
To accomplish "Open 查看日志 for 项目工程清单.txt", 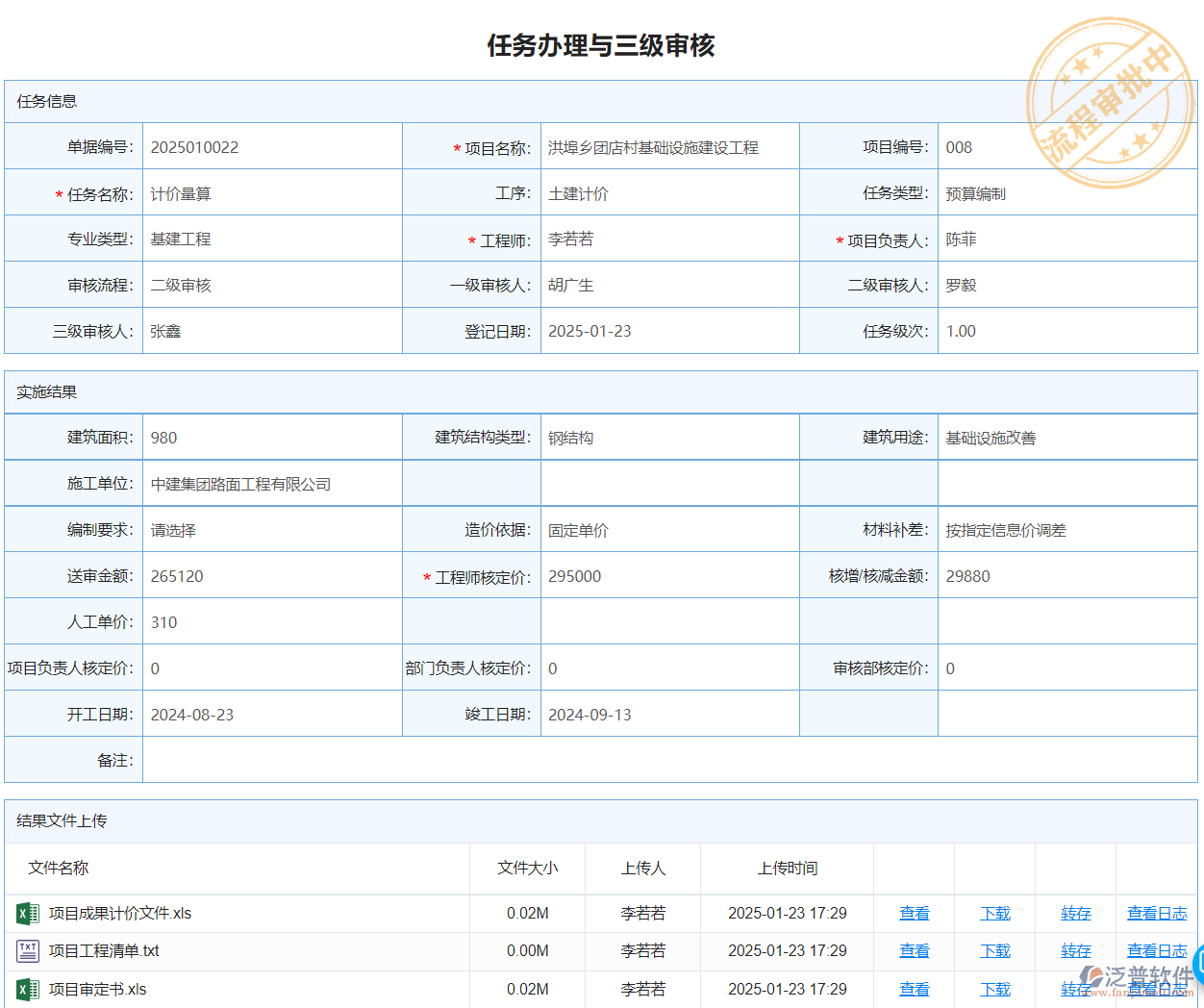I will [x=1156, y=951].
